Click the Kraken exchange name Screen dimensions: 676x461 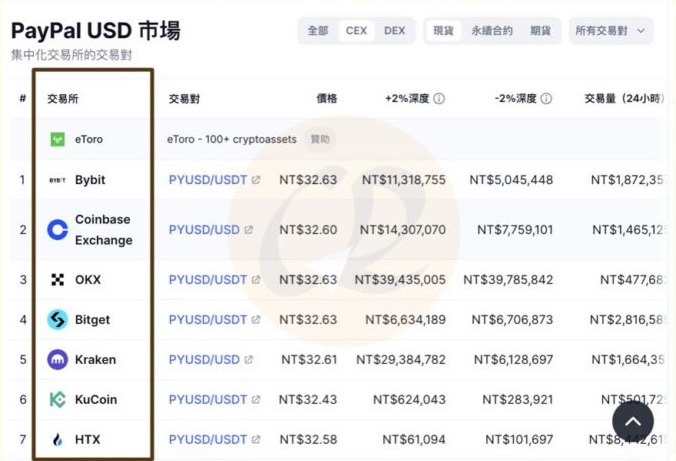pyautogui.click(x=95, y=360)
